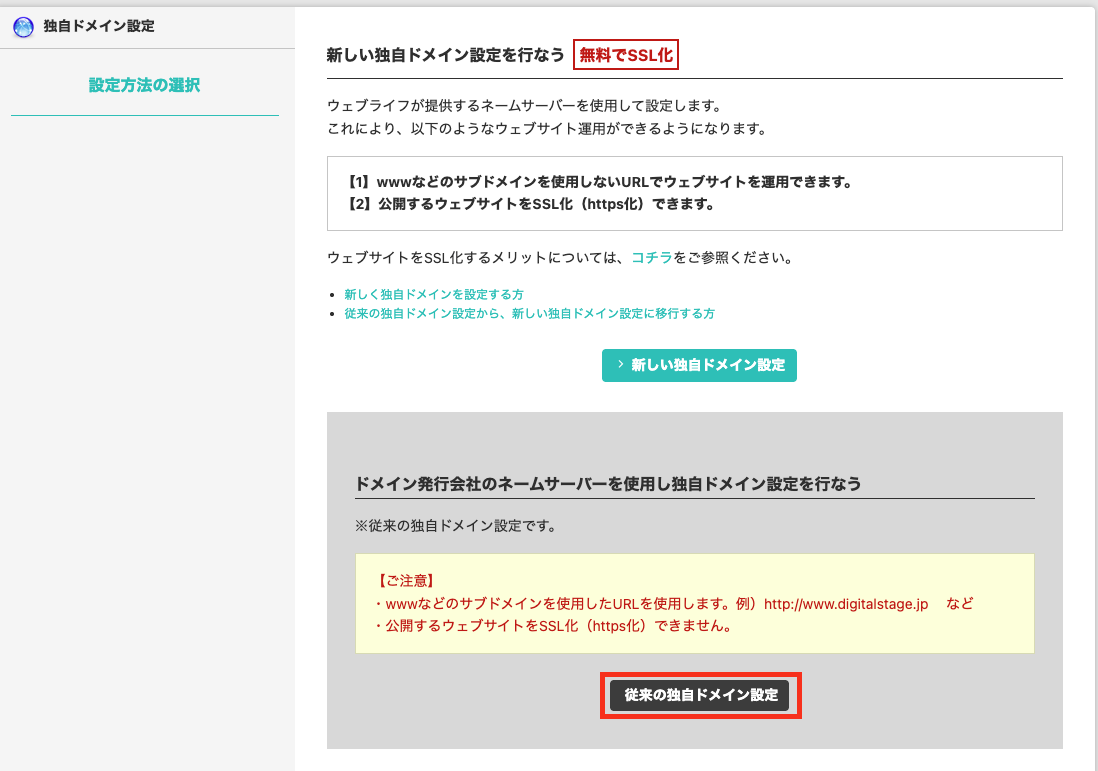Viewport: 1098px width, 771px height.
Task: Click the arrow chevron on 新しい独自ドメイン設定 button
Action: (620, 364)
